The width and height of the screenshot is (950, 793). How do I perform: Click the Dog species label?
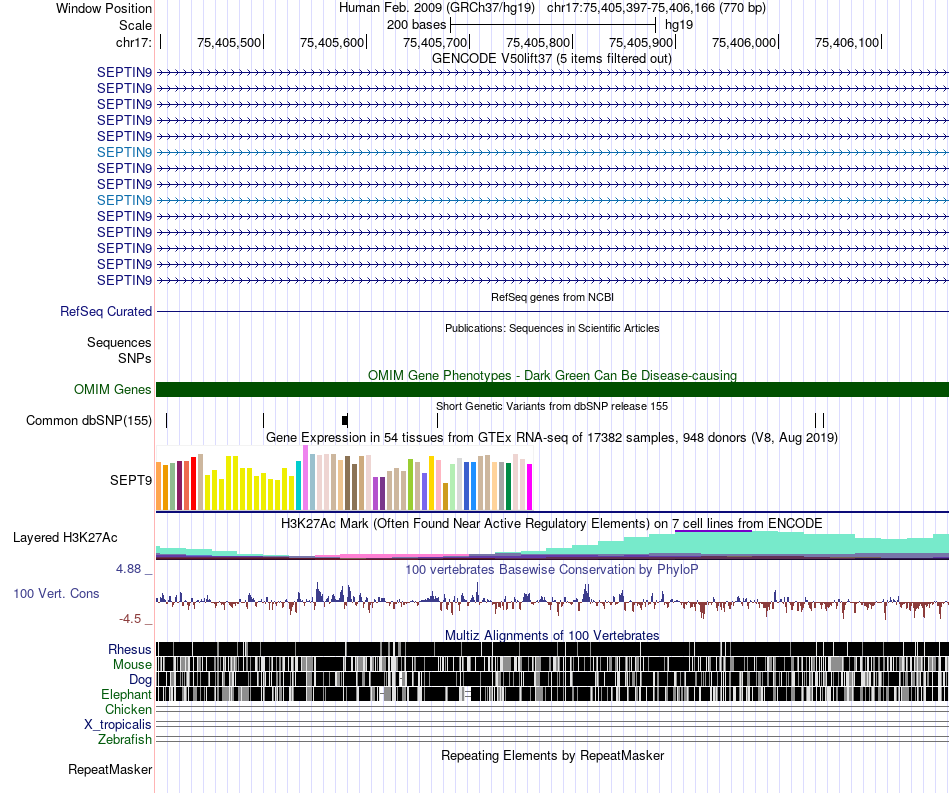(x=140, y=680)
